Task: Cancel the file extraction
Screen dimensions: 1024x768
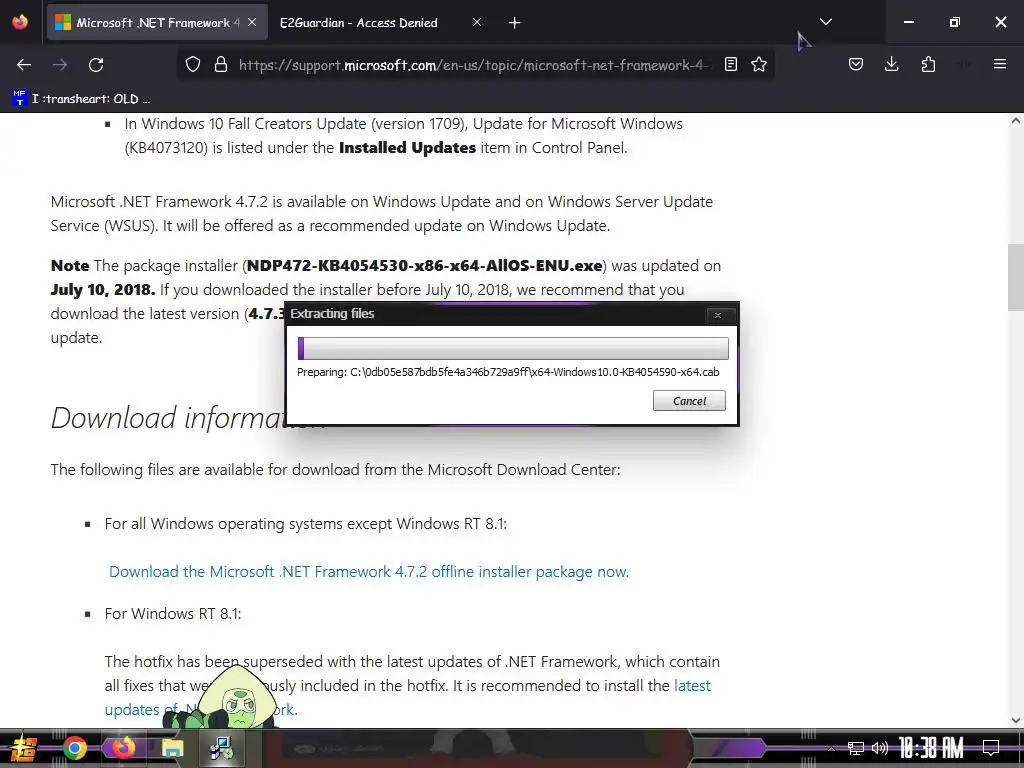Action: [x=689, y=401]
